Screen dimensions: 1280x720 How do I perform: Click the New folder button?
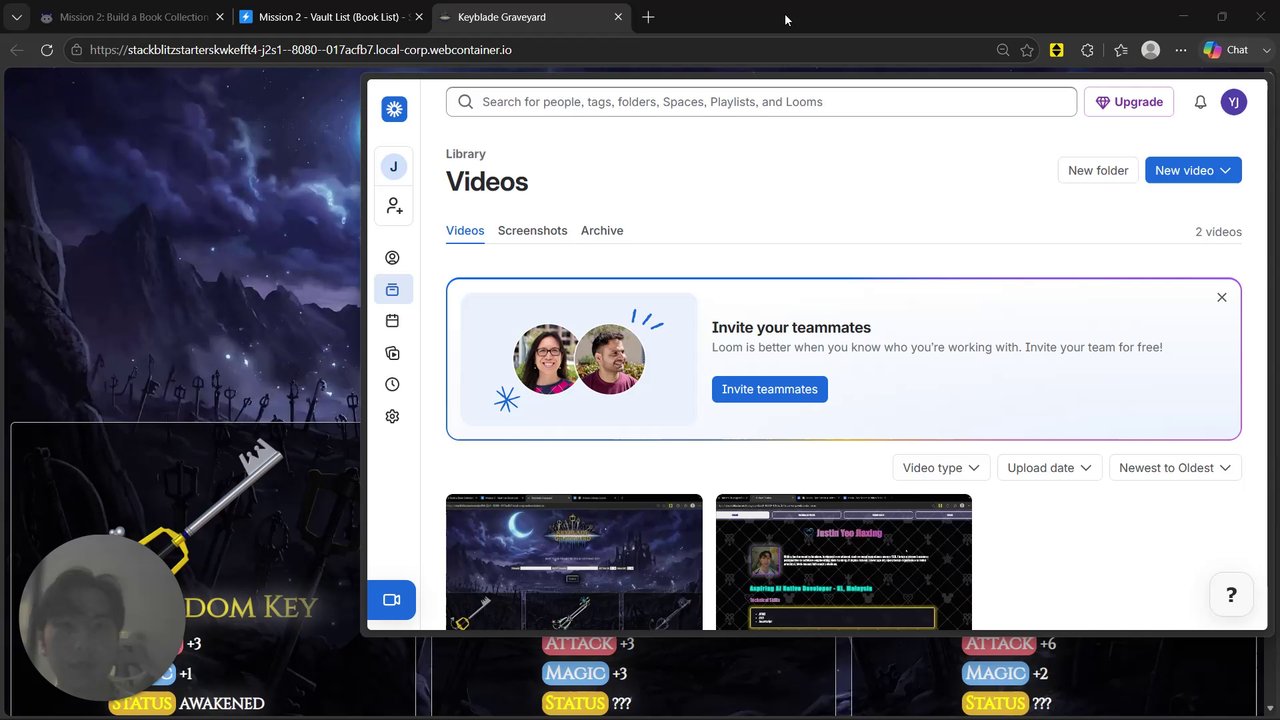pos(1098,170)
